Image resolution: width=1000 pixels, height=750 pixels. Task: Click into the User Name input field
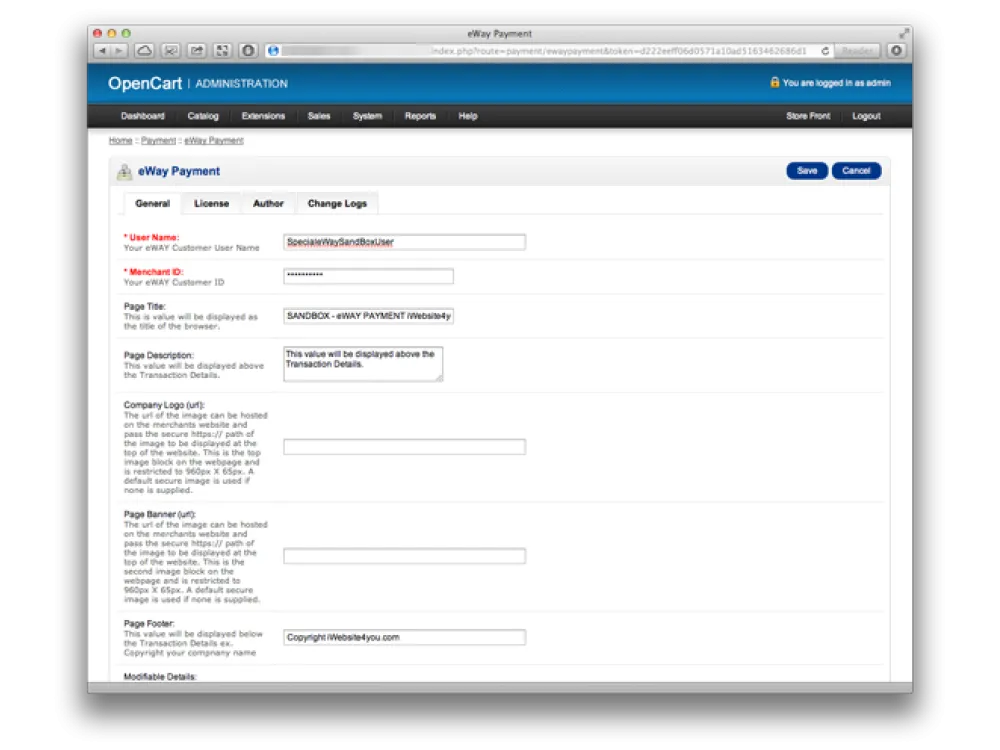(x=404, y=242)
